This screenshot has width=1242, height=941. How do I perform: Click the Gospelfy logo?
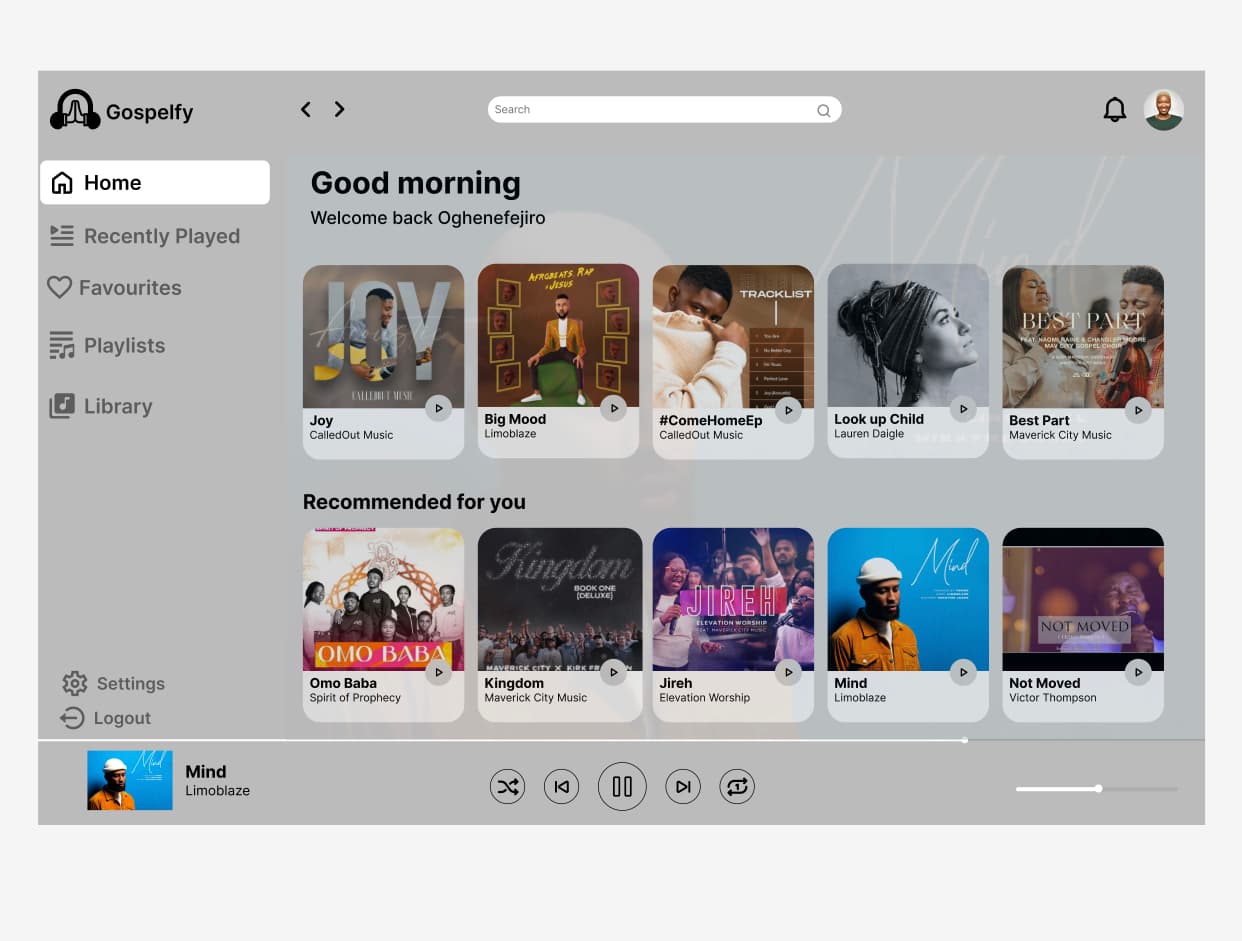[122, 111]
